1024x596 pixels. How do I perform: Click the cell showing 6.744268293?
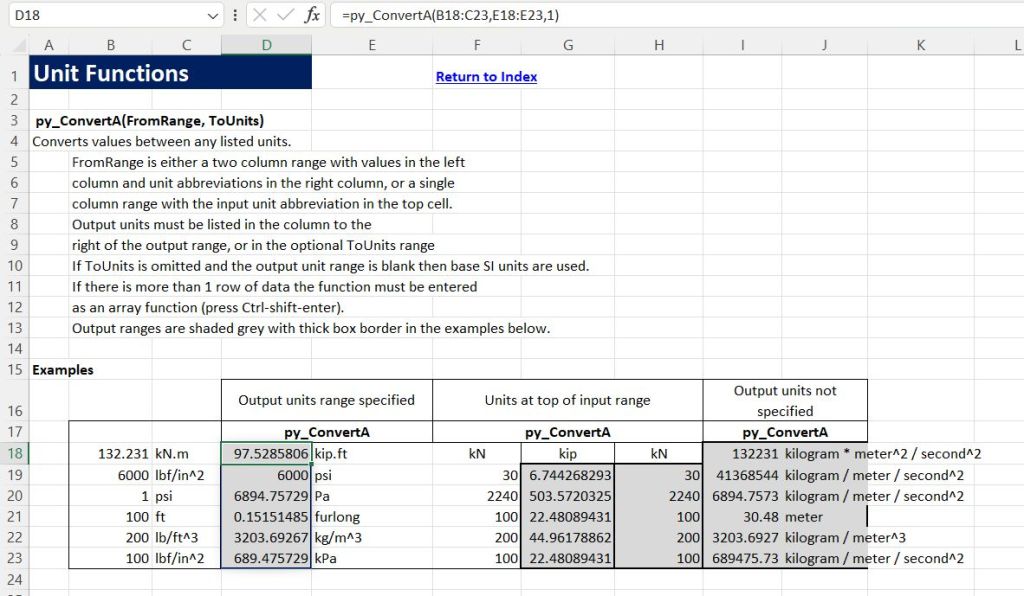coord(567,475)
